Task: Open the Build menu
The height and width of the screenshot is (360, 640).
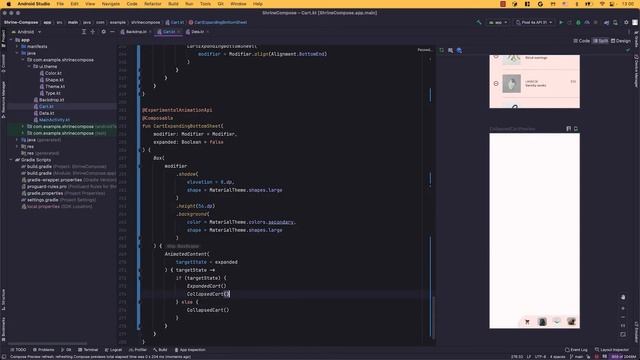Action: (x=173, y=4)
